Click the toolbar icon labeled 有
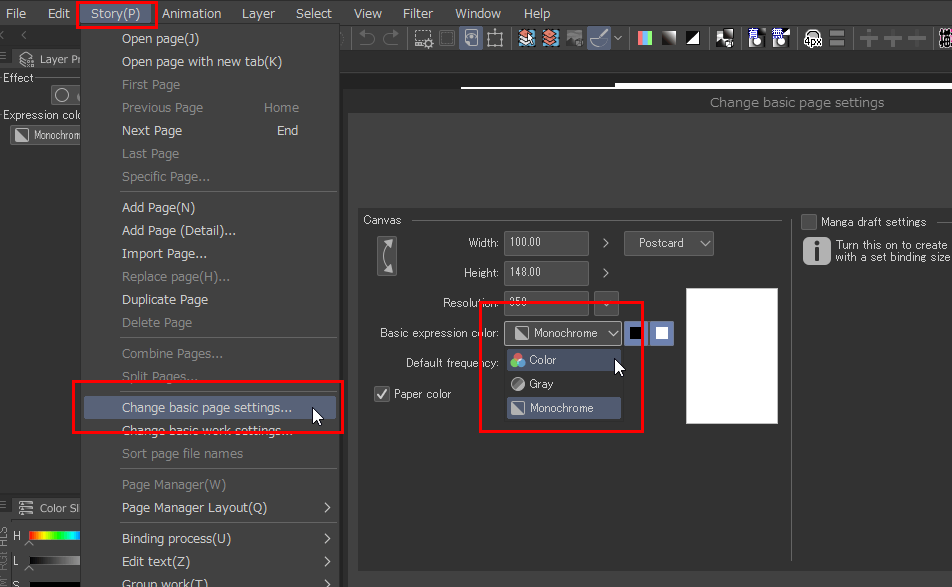The height and width of the screenshot is (587, 952). pyautogui.click(x=756, y=38)
